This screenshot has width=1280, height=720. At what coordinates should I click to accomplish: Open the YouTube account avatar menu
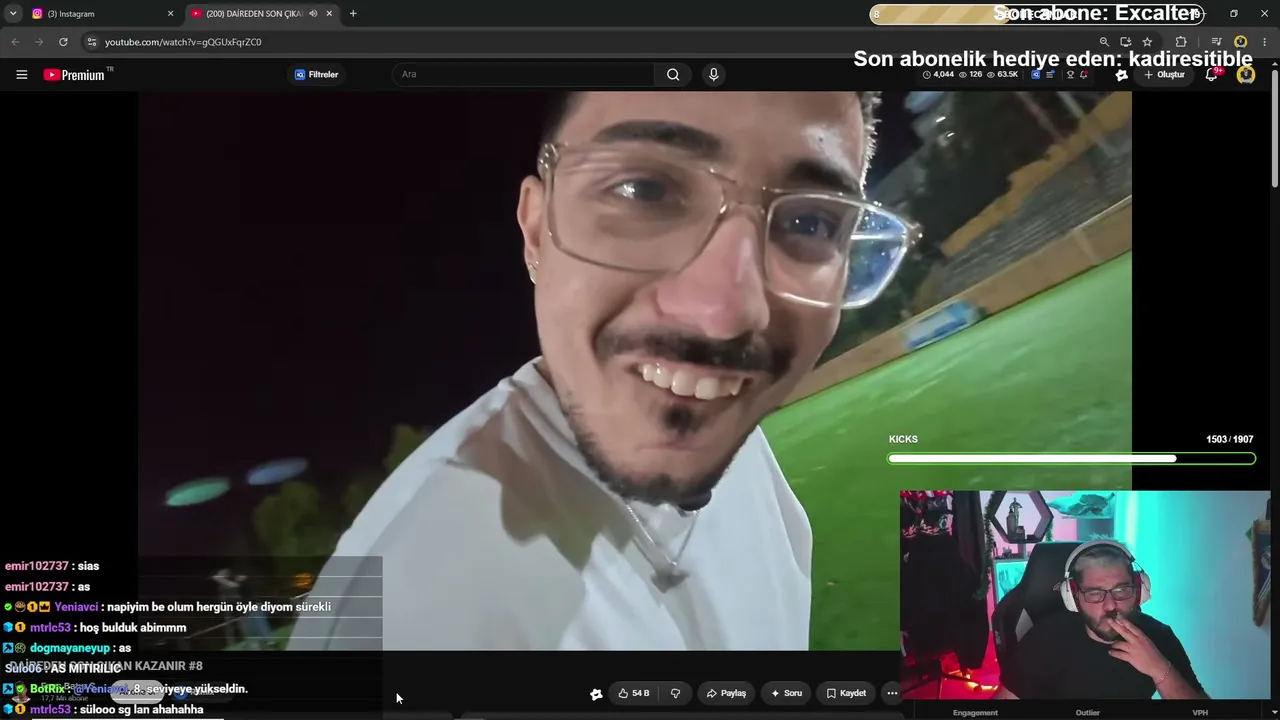pyautogui.click(x=1246, y=75)
